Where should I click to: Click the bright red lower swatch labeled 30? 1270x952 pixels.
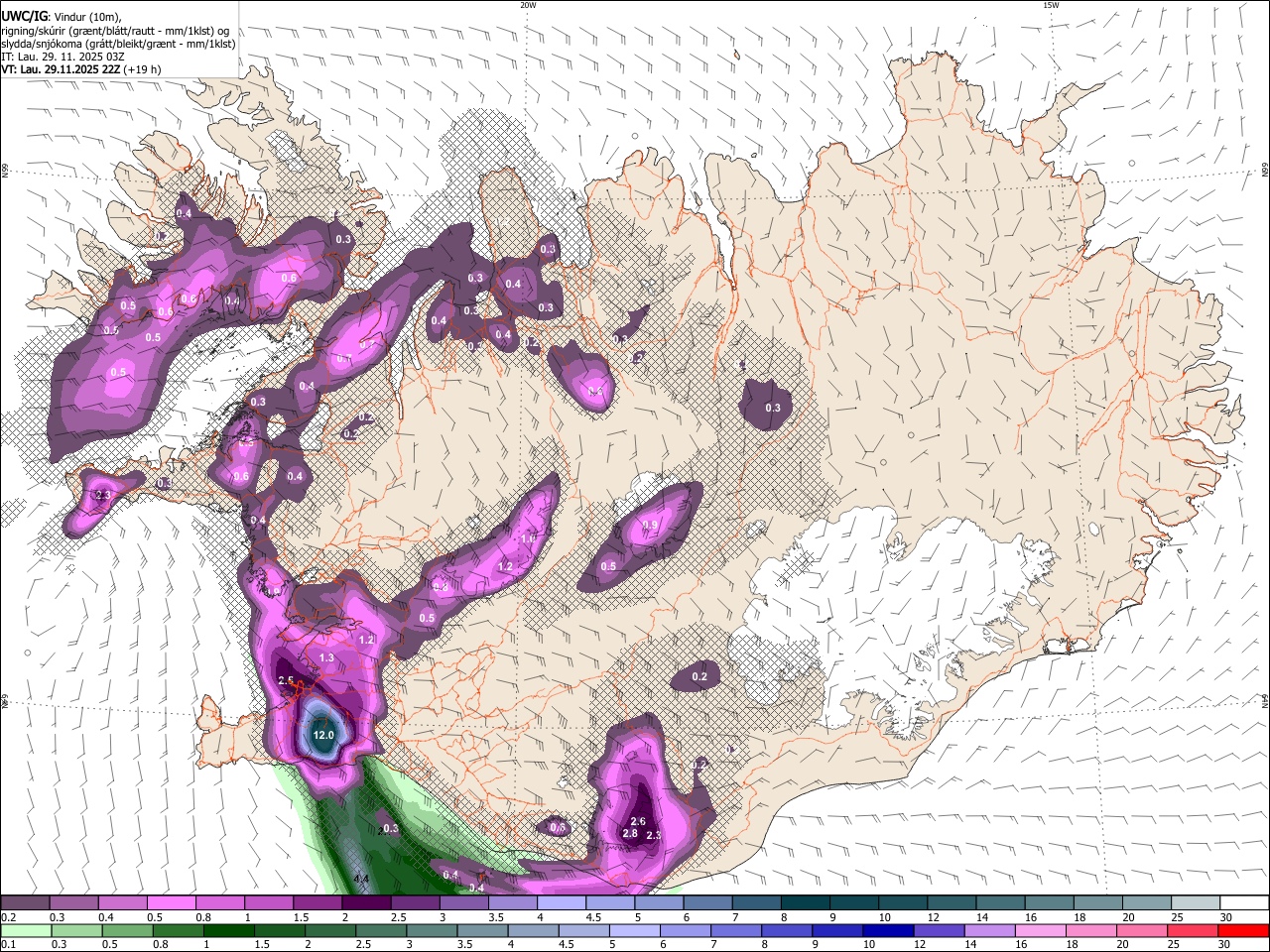click(x=1244, y=931)
